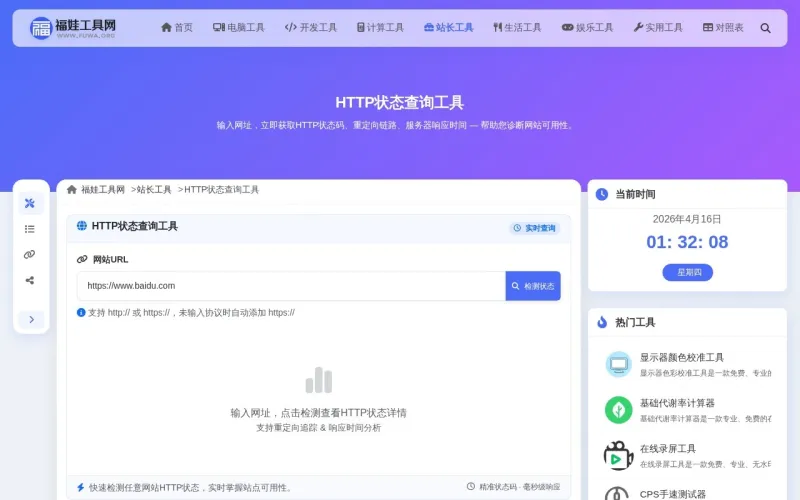Click the 实时查询 badge
800x500 pixels.
(534, 228)
